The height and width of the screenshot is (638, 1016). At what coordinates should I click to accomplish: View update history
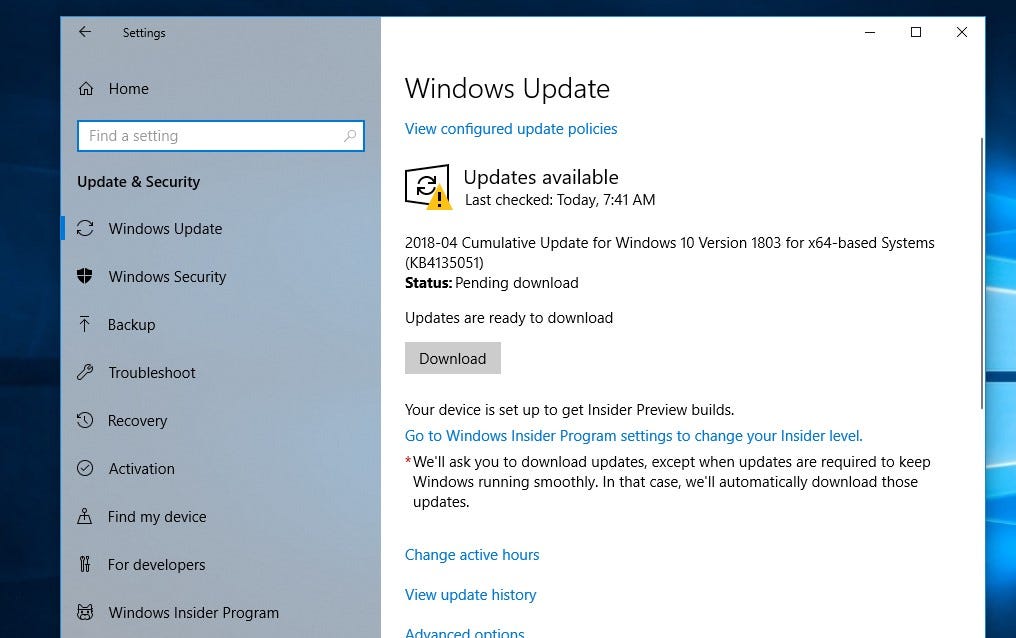(x=470, y=594)
